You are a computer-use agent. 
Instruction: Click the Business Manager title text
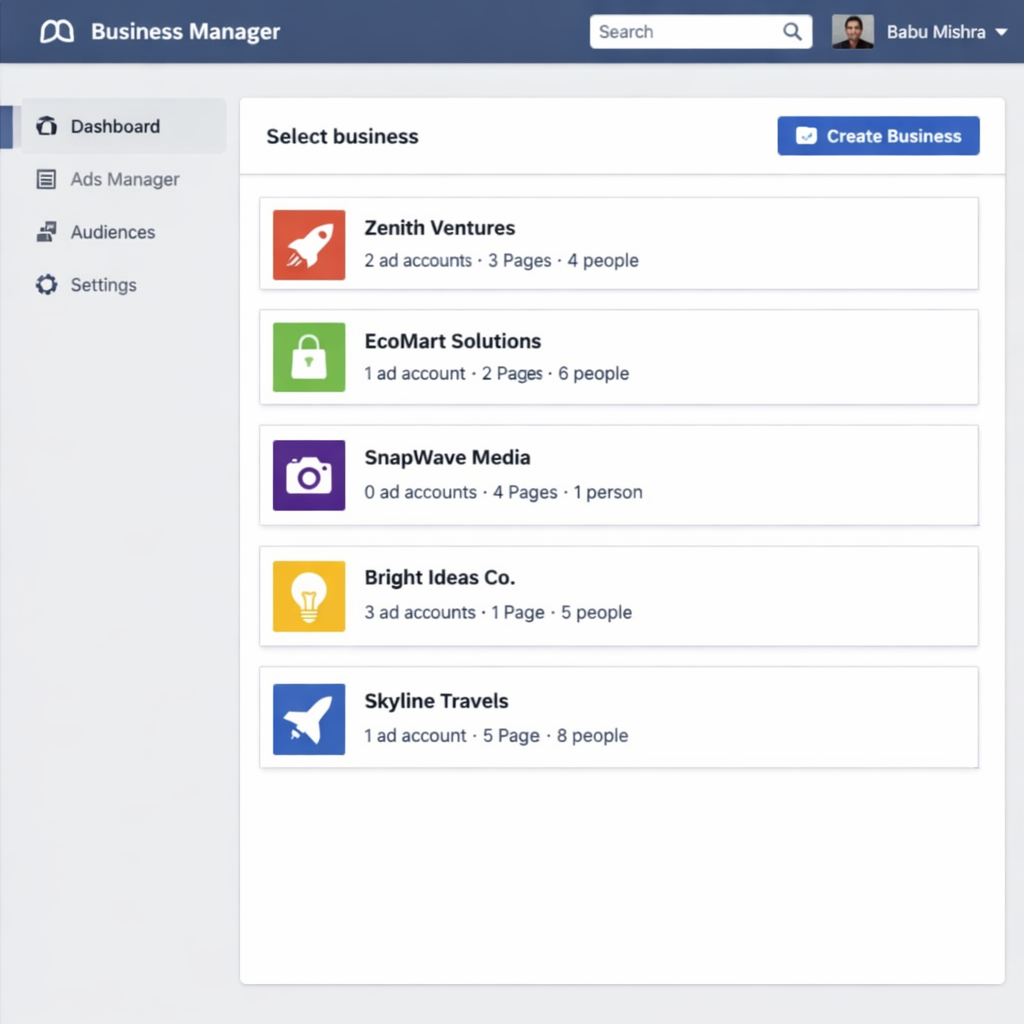[x=185, y=32]
